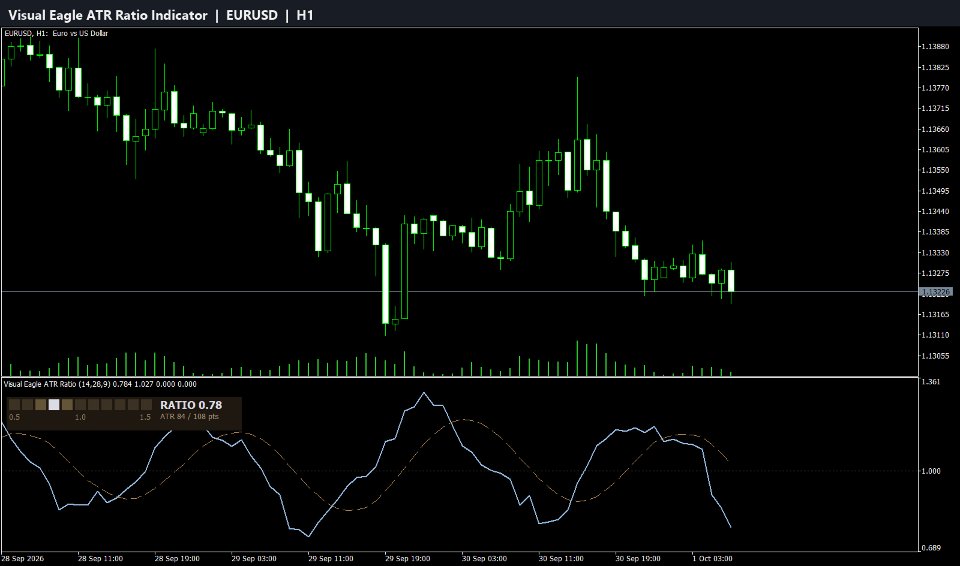Click the 1.13825 price axis label

tap(936, 67)
